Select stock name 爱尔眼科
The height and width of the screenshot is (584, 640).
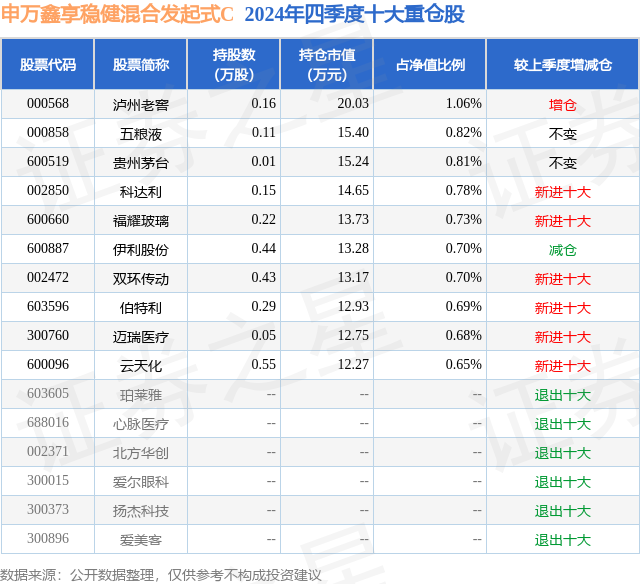pos(141,482)
